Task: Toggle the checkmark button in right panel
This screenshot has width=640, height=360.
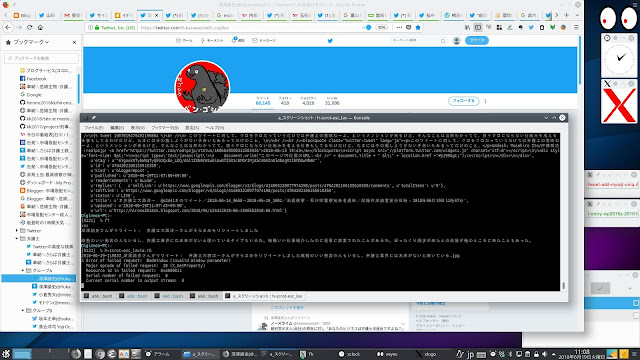Action: [600, 288]
